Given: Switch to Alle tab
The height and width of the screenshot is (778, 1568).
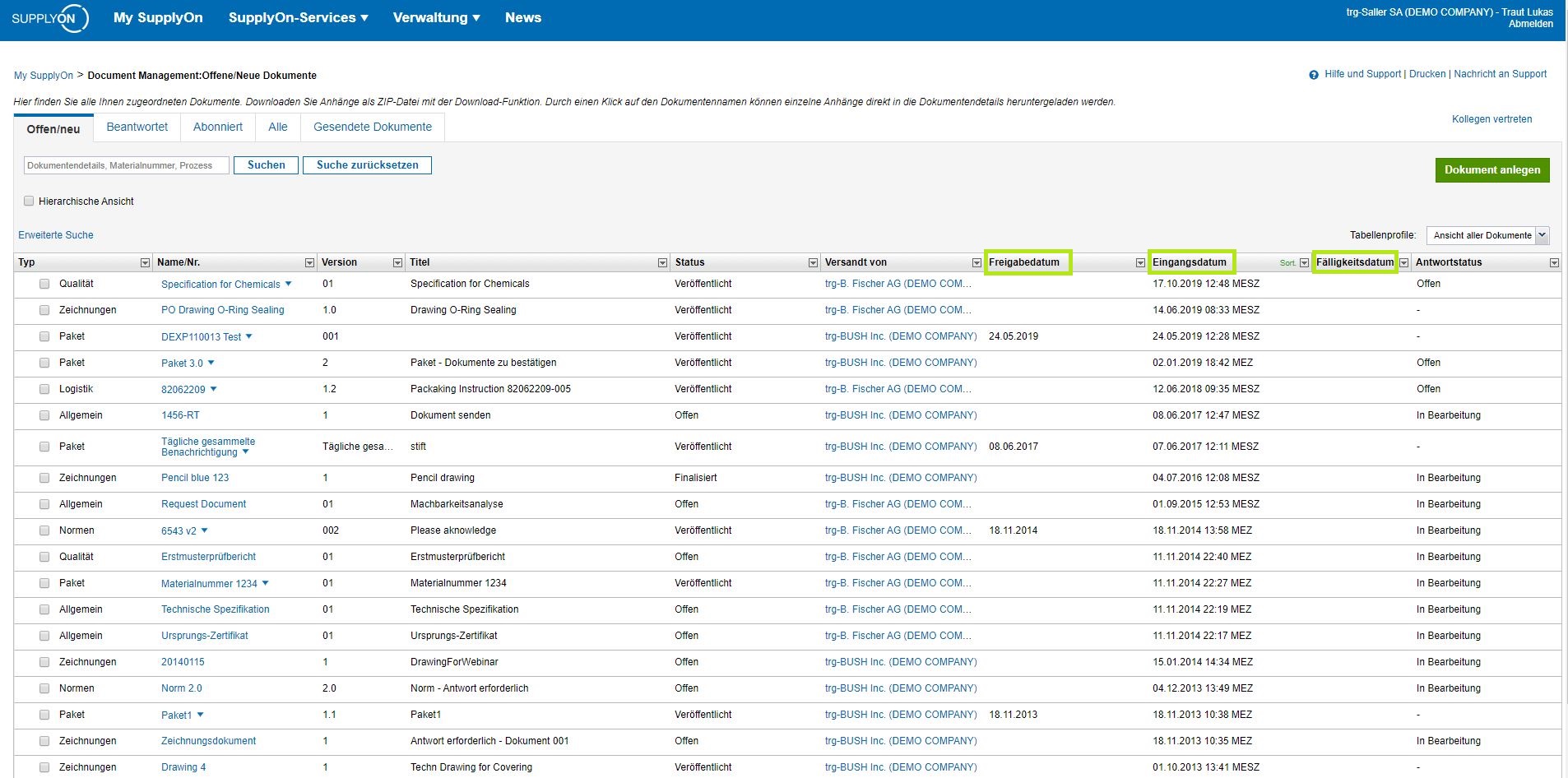Looking at the screenshot, I should [x=278, y=127].
